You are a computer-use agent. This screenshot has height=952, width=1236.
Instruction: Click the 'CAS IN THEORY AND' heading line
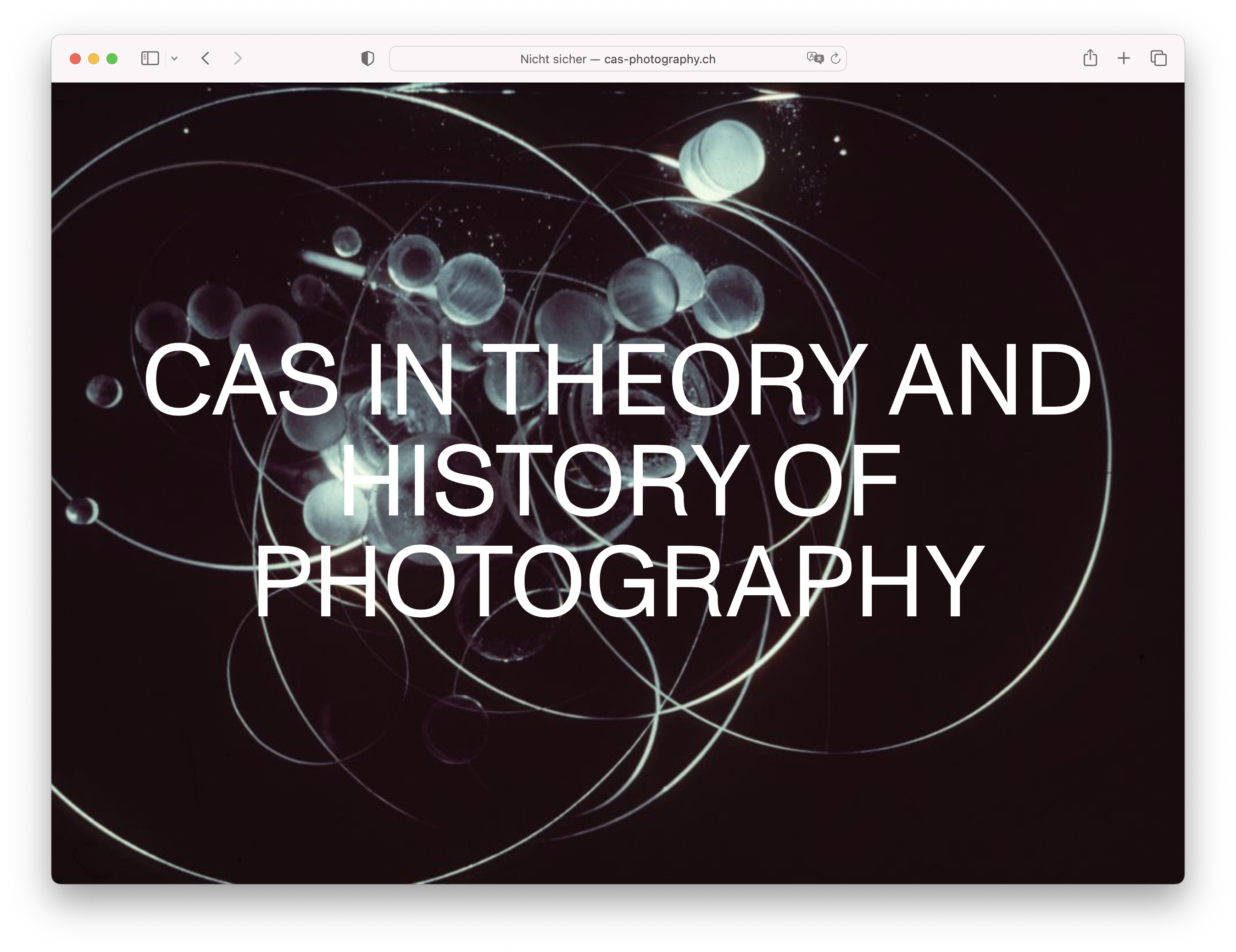point(617,379)
